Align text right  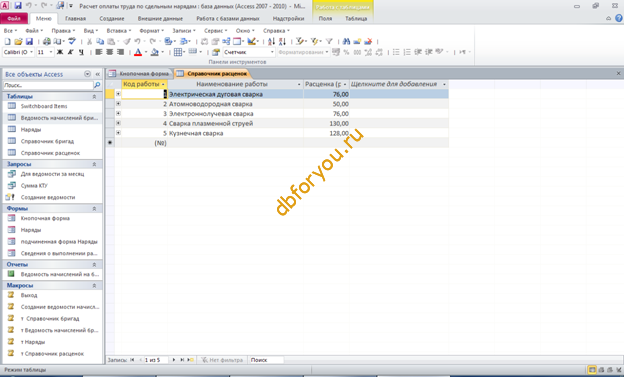pyautogui.click(x=120, y=52)
